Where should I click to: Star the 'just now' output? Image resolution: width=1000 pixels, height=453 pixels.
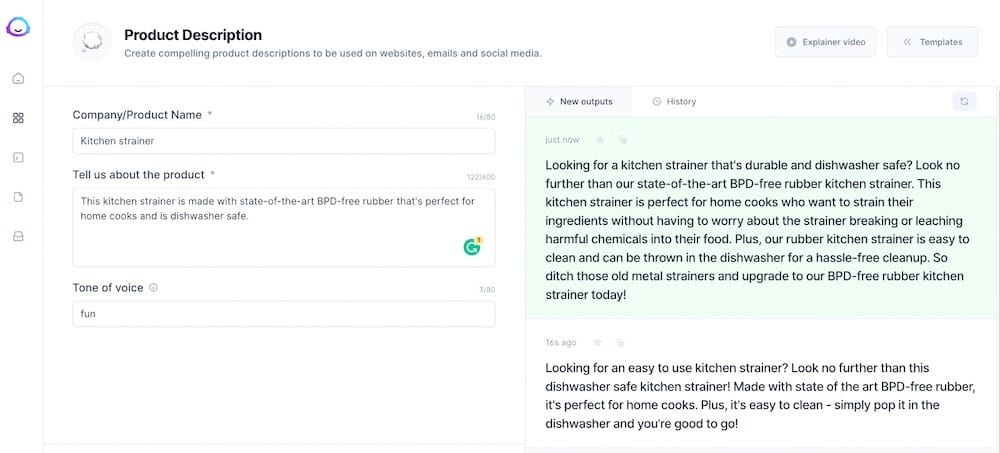coord(600,140)
